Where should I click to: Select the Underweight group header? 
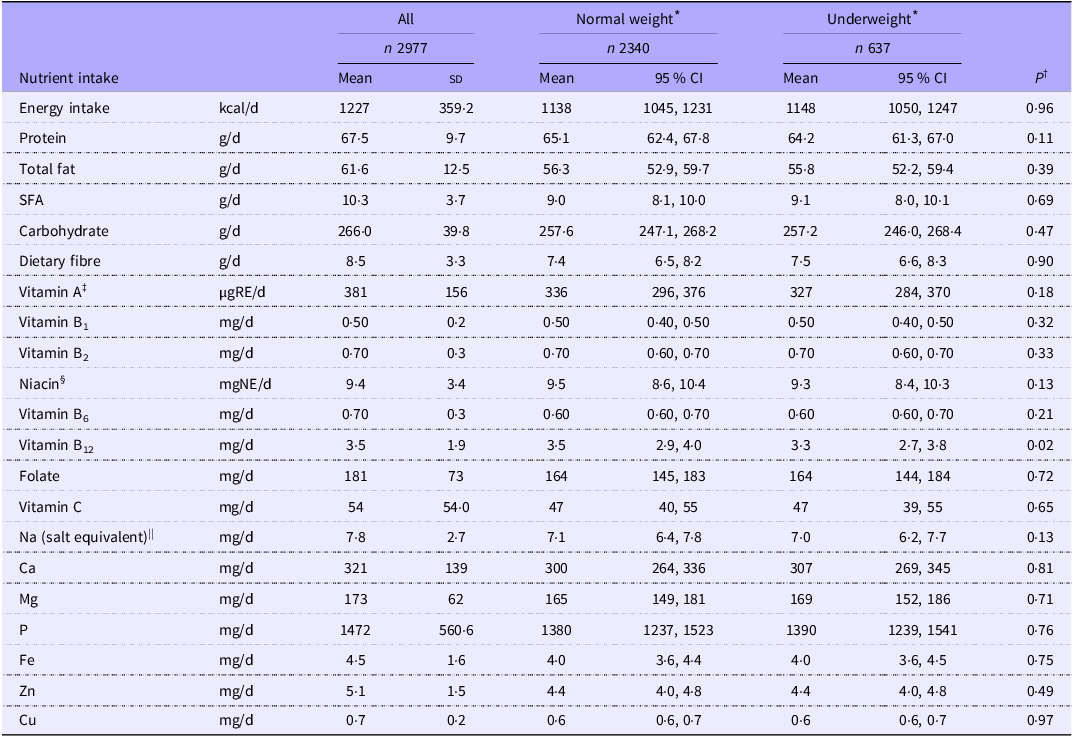[872, 18]
